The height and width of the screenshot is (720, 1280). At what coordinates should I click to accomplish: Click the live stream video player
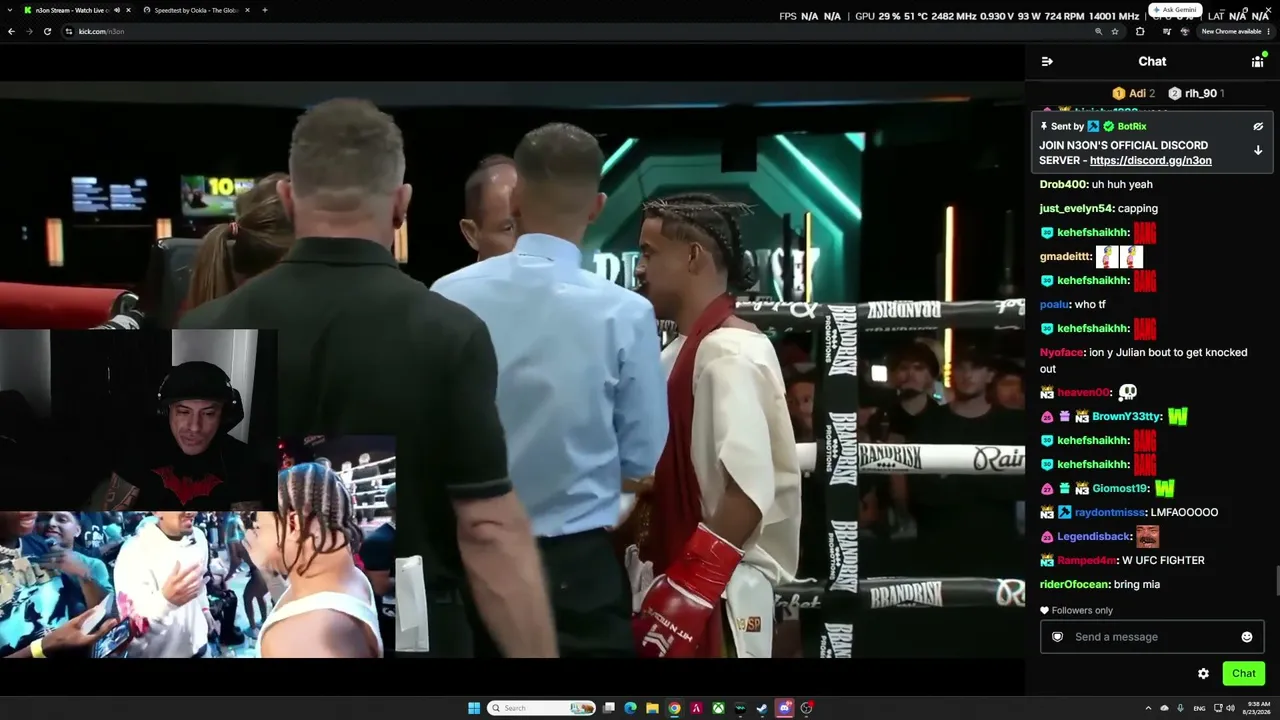click(x=512, y=370)
